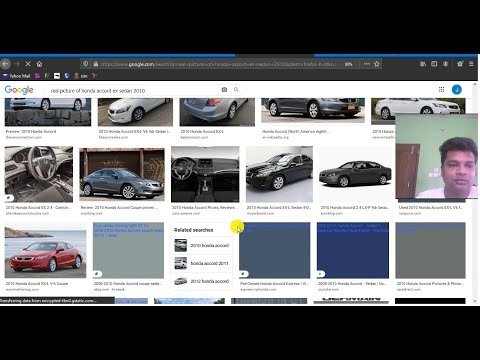Click the browser forward arrow

tap(17, 64)
